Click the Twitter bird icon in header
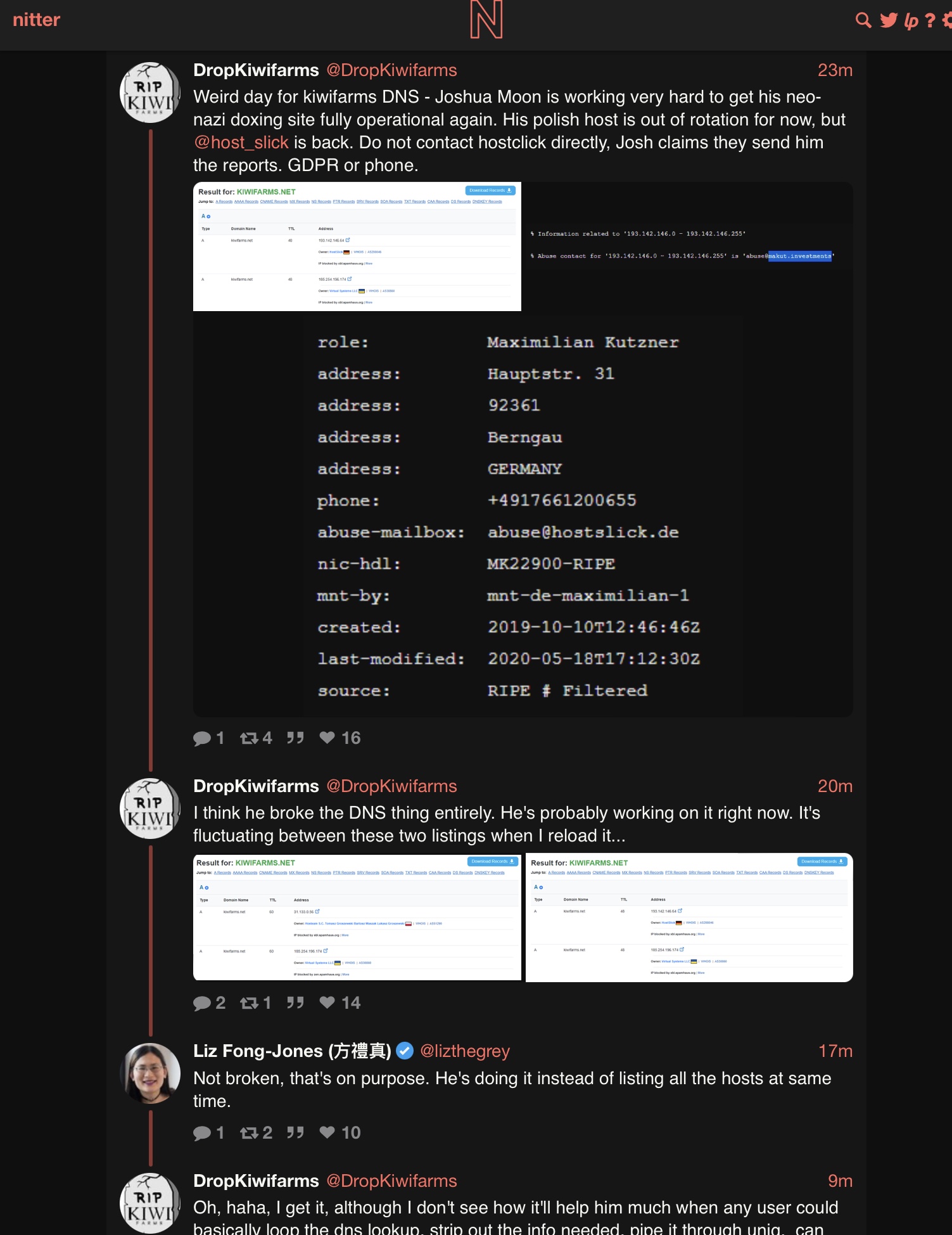This screenshot has height=1235, width=952. click(x=889, y=20)
